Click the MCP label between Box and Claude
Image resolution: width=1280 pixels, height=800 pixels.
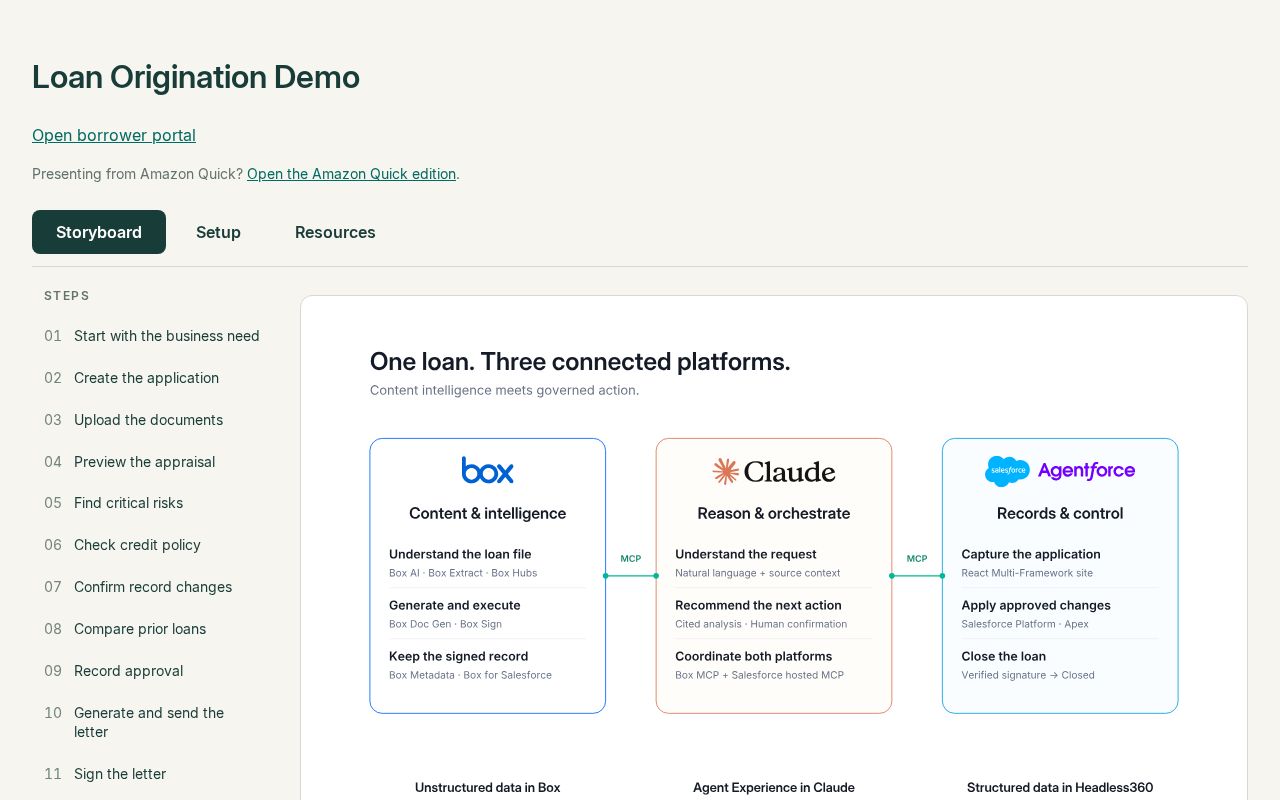pyautogui.click(x=631, y=559)
